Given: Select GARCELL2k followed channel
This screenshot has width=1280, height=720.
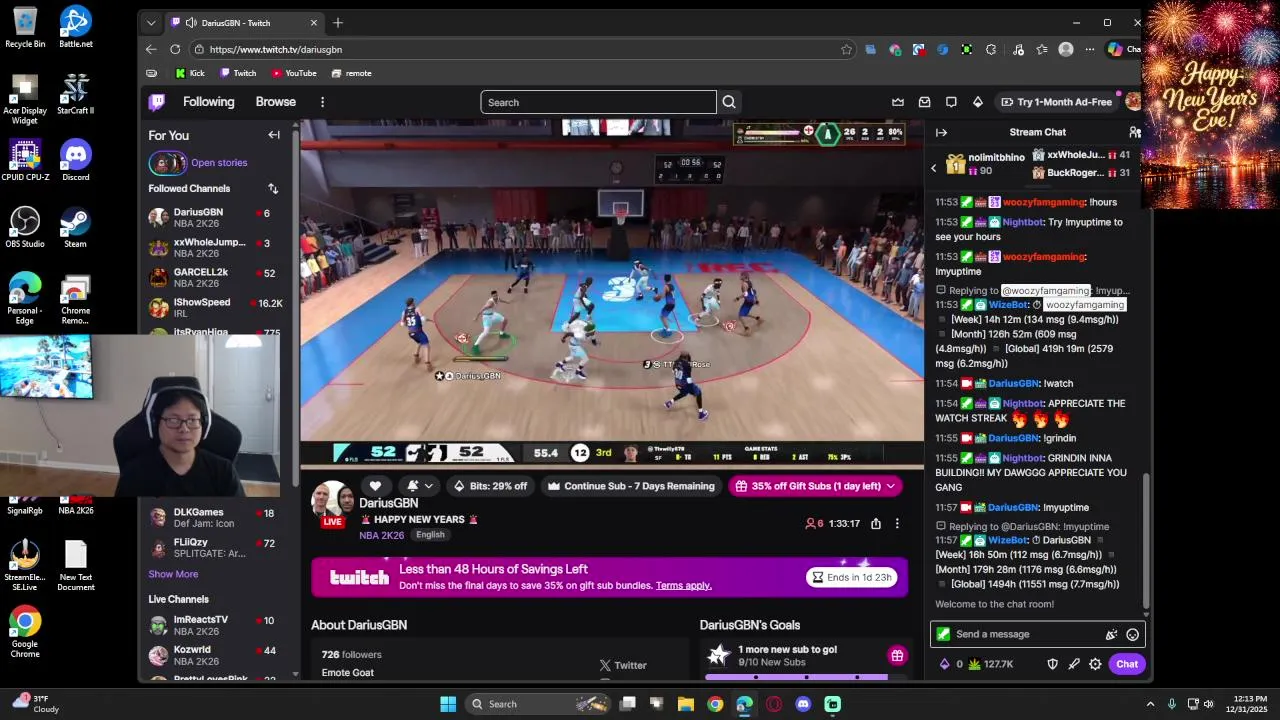Looking at the screenshot, I should [214, 277].
